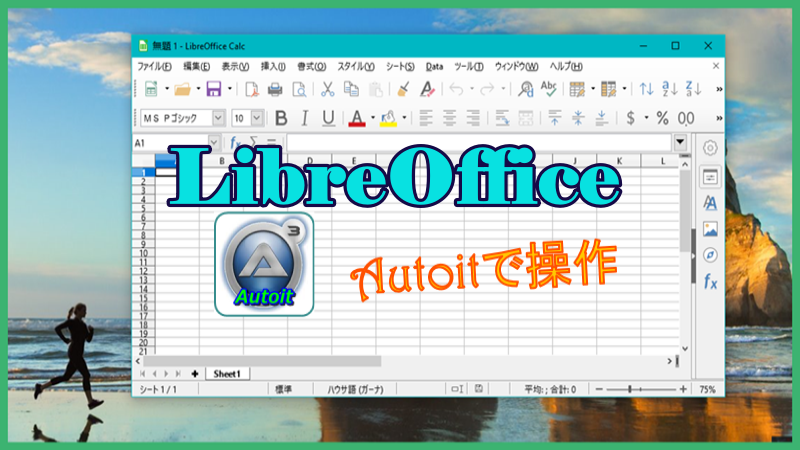
Task: Click the 75% zoom level
Action: coord(707,389)
